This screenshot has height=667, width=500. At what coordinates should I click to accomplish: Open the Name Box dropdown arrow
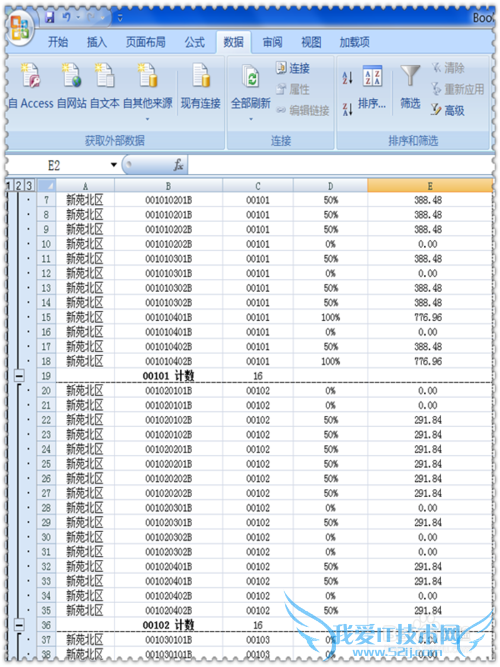pos(114,165)
